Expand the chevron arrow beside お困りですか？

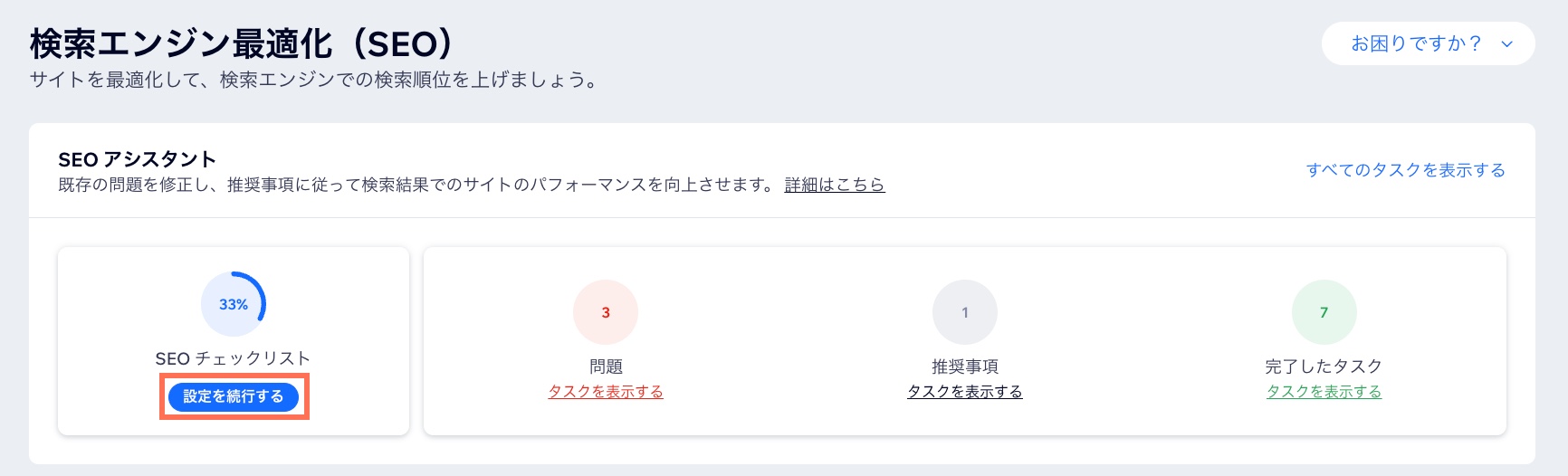tap(1506, 44)
